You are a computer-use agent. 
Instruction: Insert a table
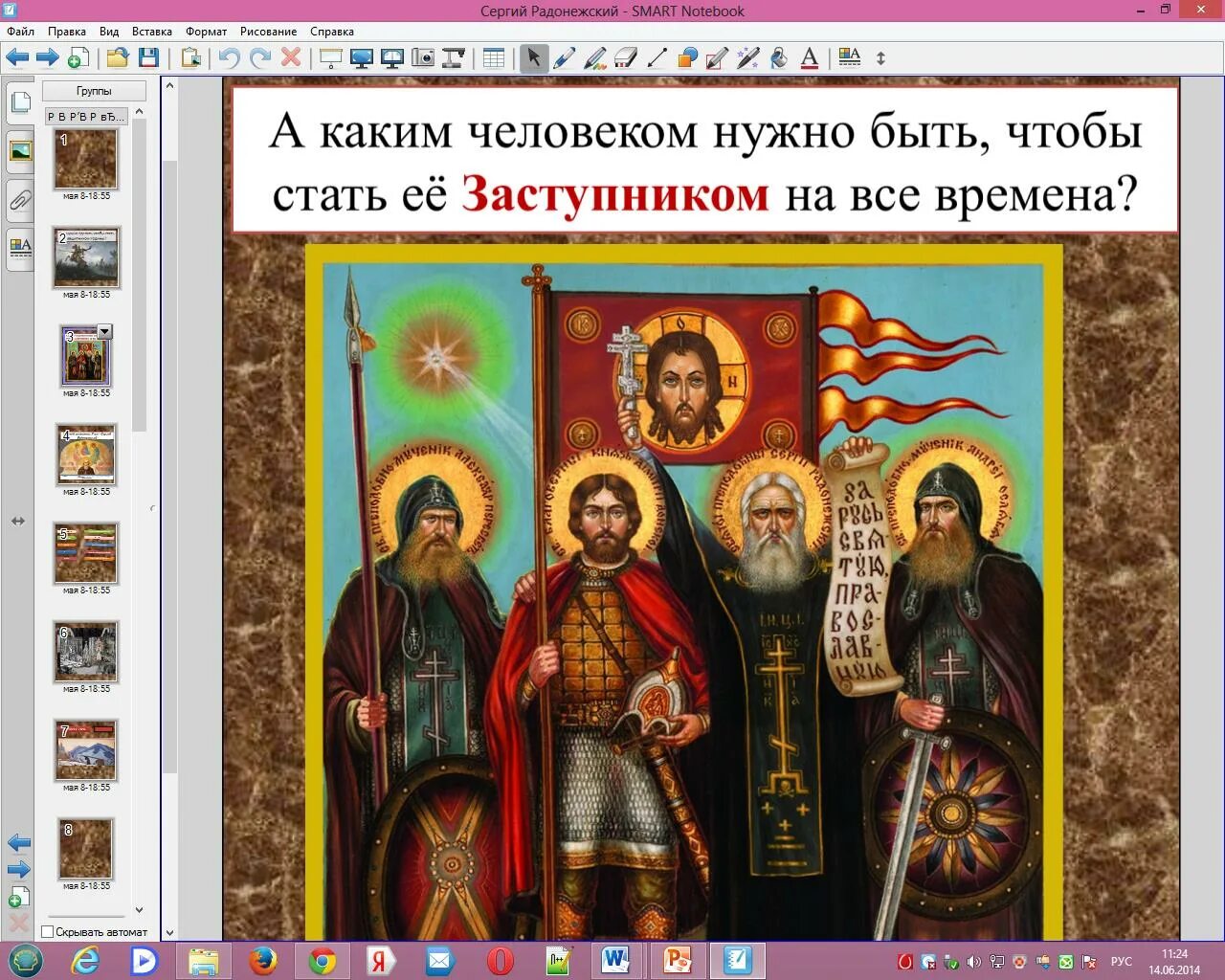(x=494, y=58)
